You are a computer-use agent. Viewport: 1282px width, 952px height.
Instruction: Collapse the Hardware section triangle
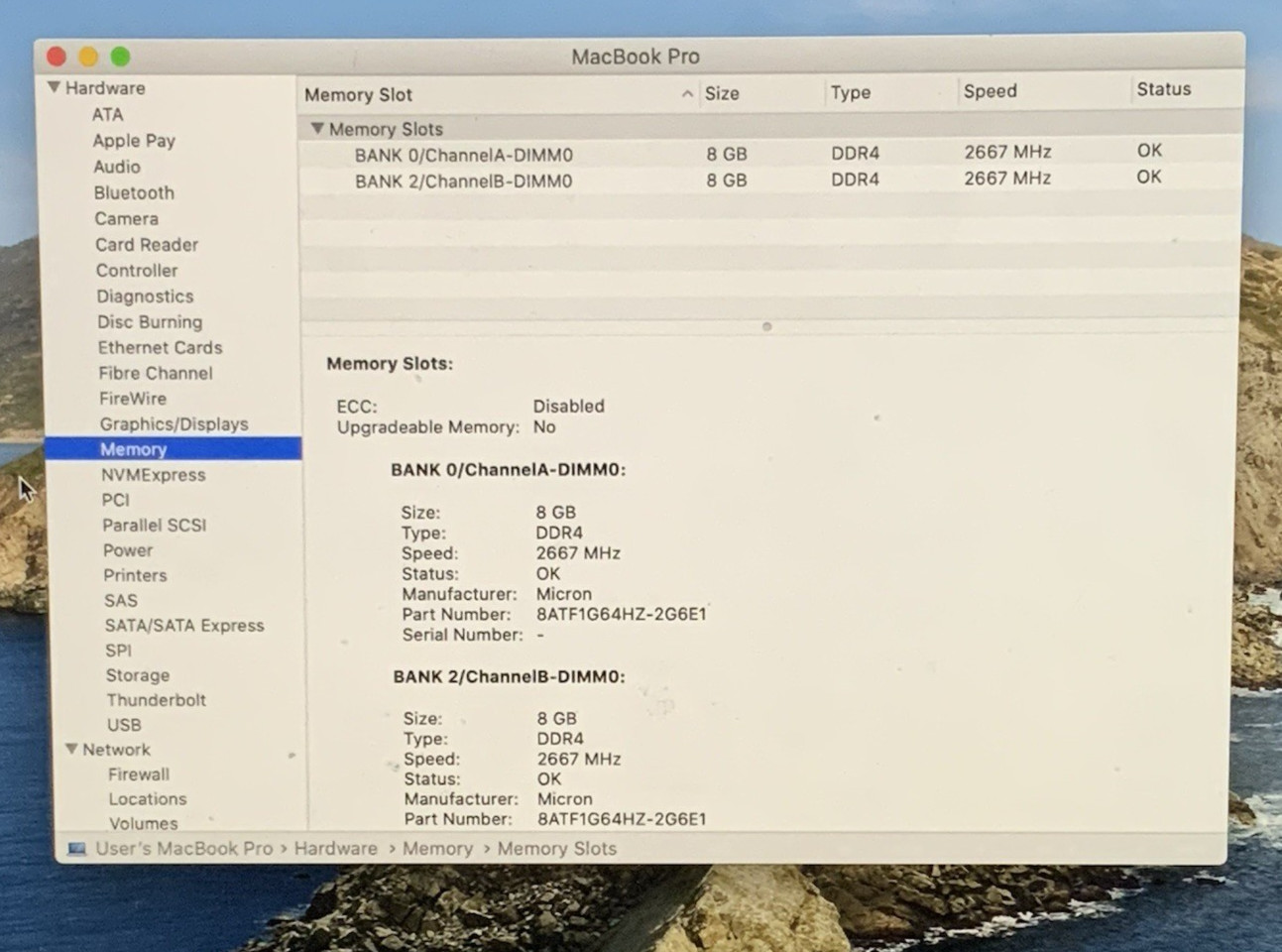tap(54, 87)
